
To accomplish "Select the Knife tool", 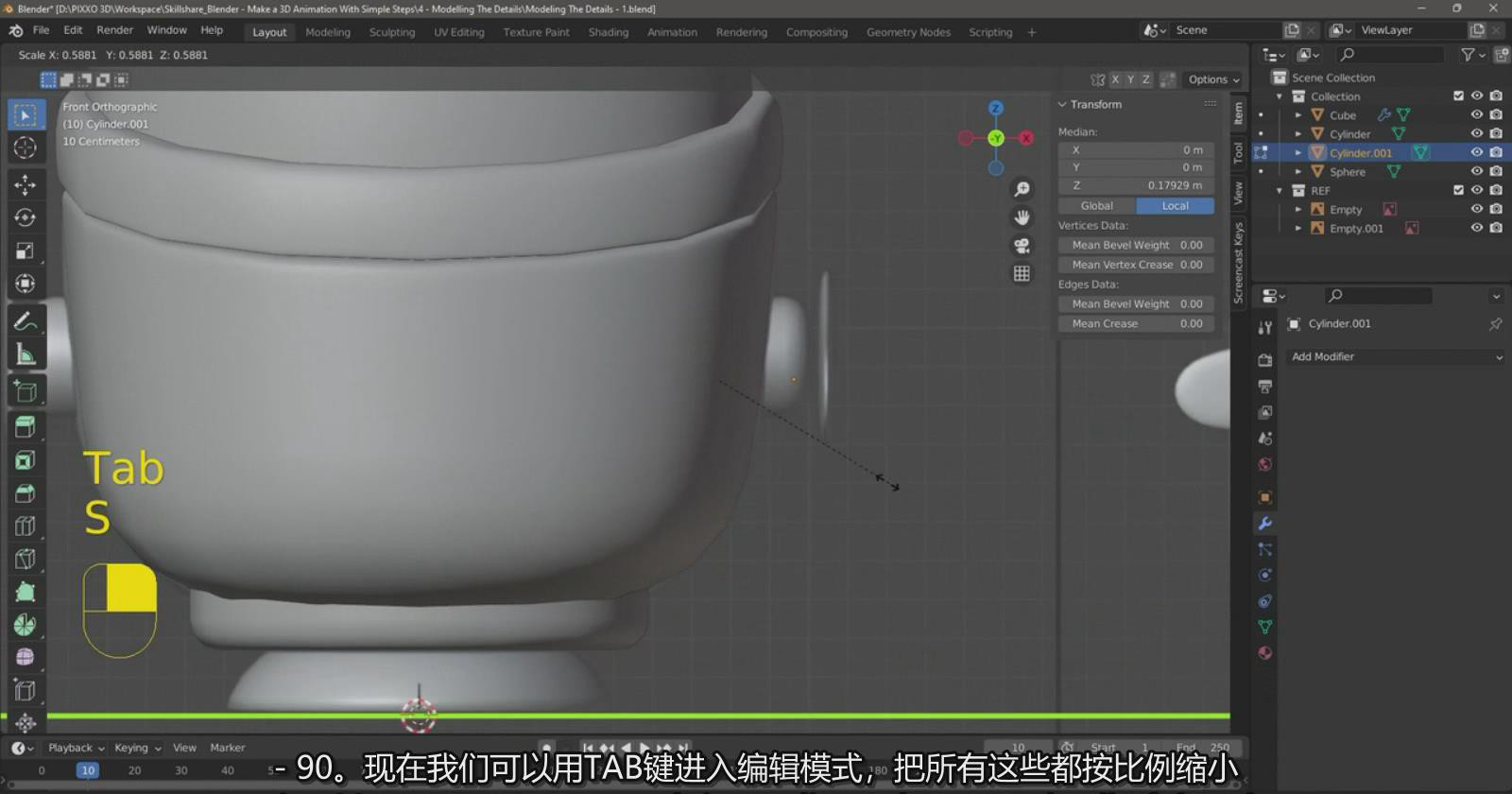I will 26,560.
